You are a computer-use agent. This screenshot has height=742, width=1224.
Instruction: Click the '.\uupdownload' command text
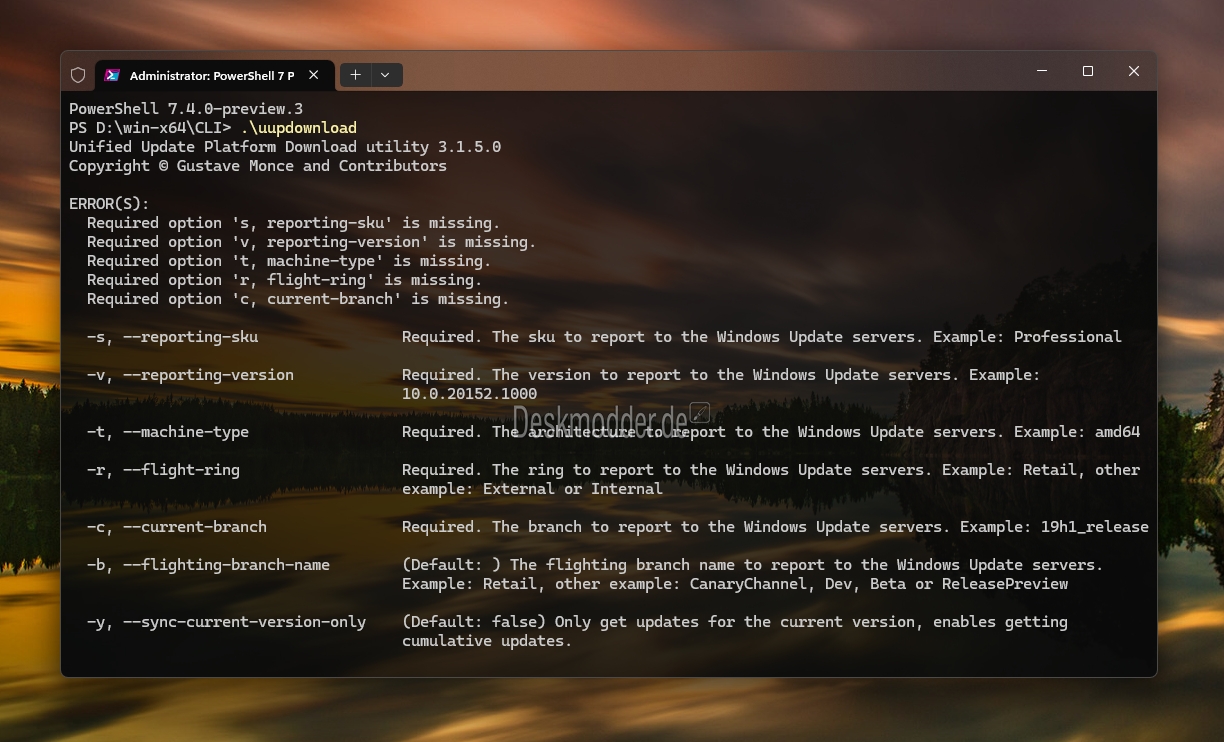point(298,128)
